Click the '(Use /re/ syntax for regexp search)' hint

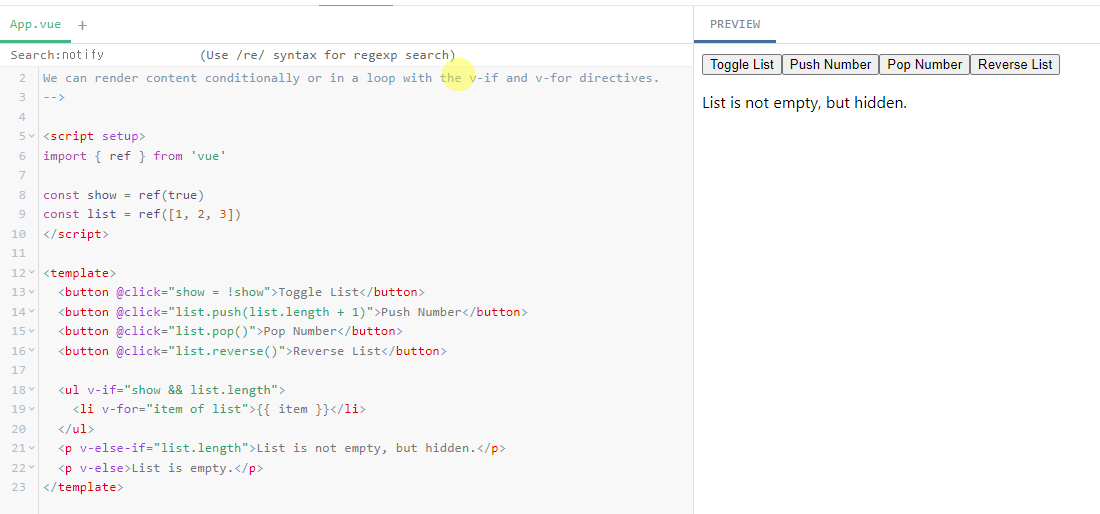tap(328, 55)
